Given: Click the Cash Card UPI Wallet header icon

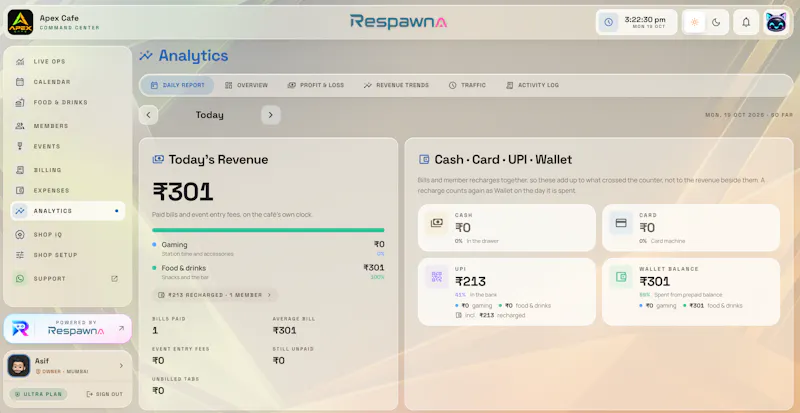Looking at the screenshot, I should click(x=423, y=159).
